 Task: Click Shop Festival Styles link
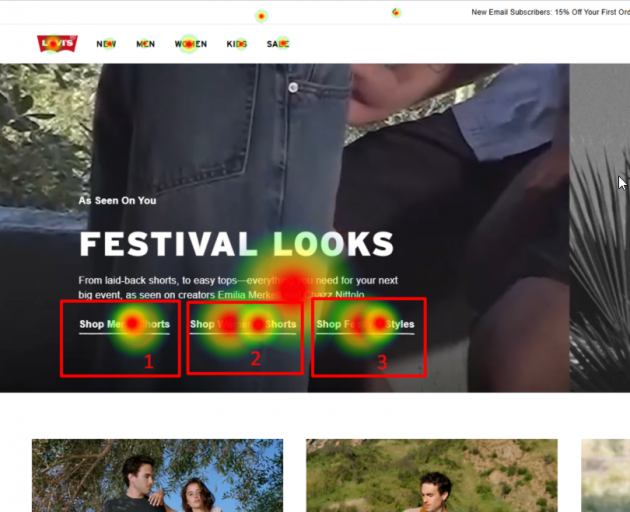coord(365,324)
